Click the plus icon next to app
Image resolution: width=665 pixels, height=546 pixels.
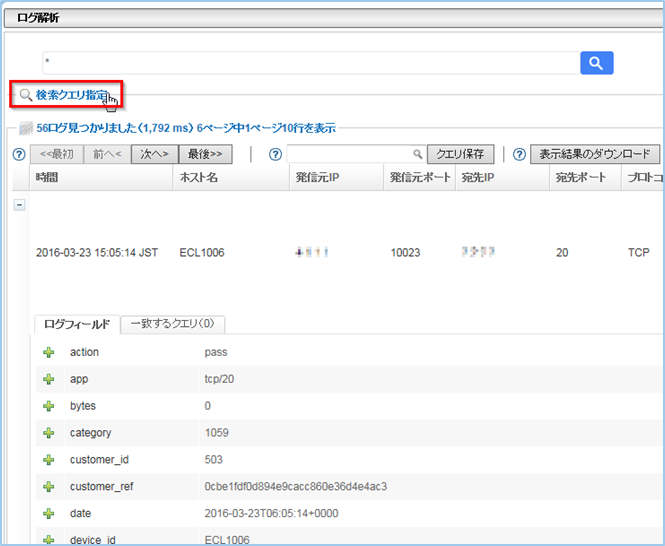click(48, 379)
